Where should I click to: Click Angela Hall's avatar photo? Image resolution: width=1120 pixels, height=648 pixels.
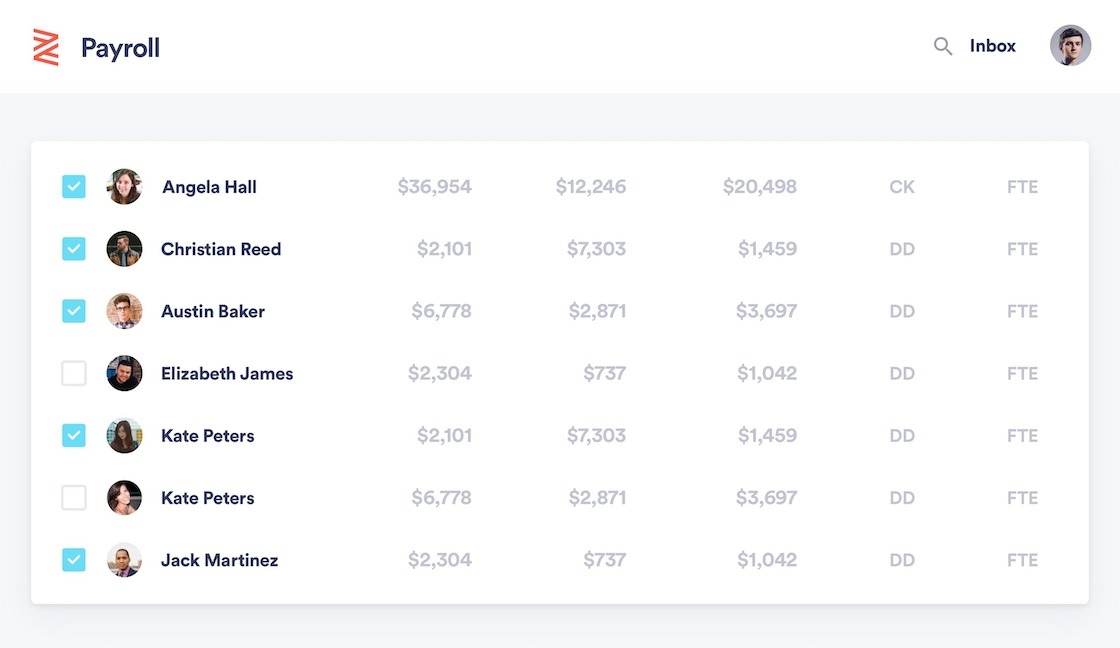click(x=125, y=187)
